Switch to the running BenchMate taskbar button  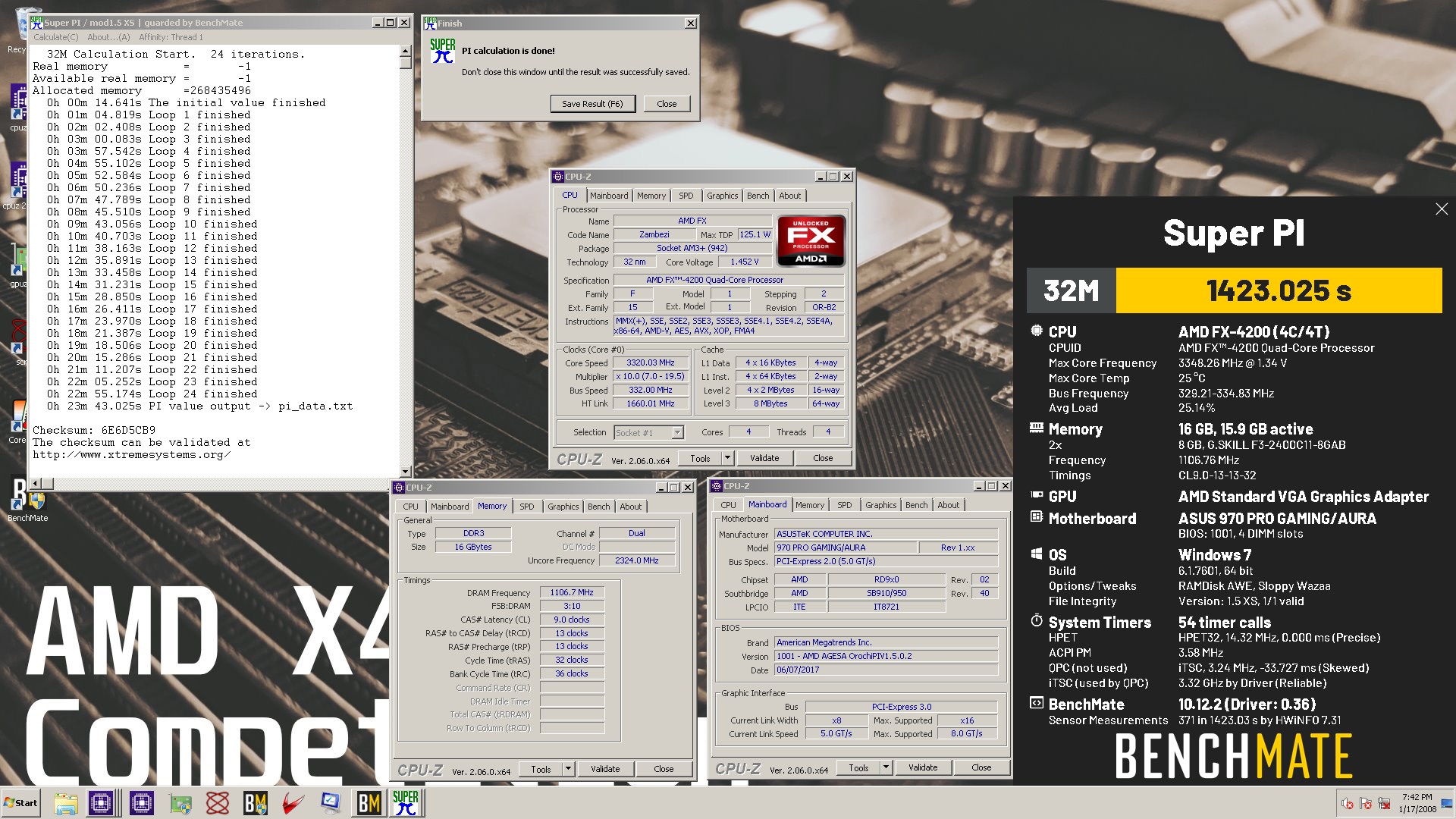click(x=369, y=803)
